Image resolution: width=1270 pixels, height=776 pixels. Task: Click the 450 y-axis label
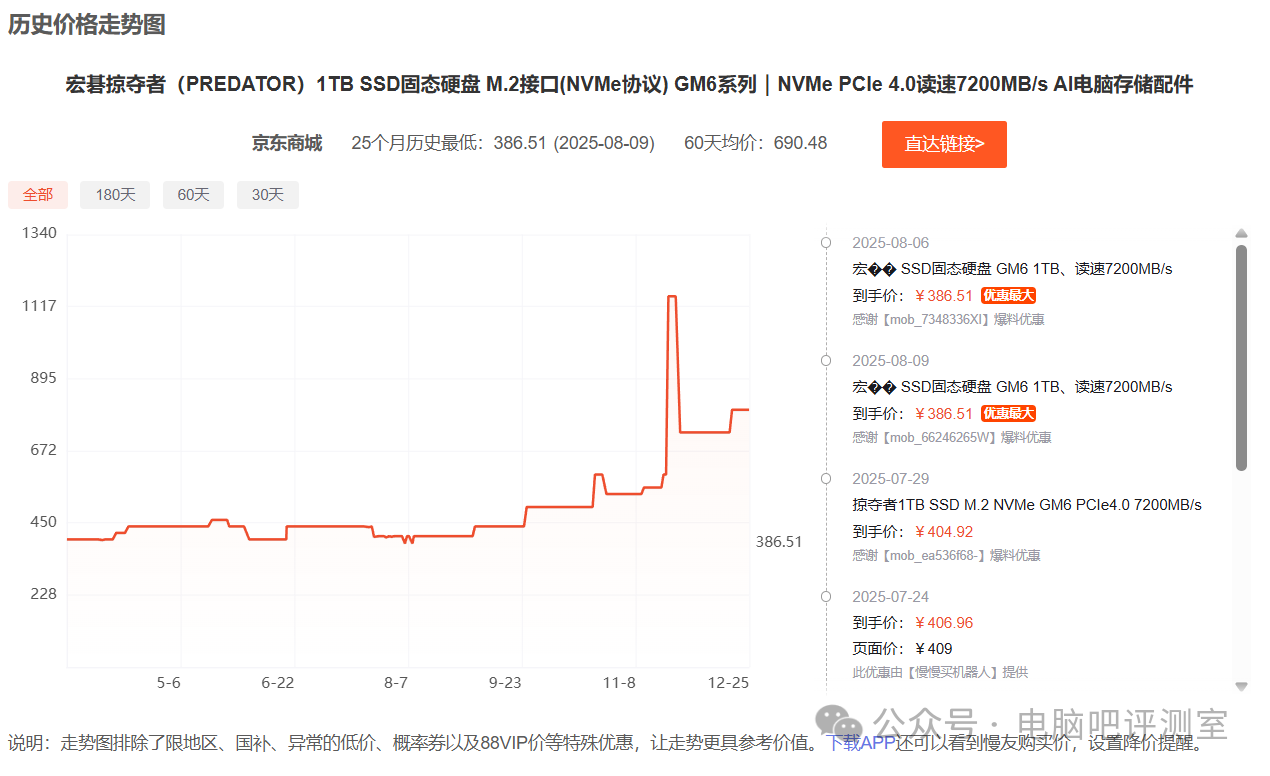click(43, 522)
